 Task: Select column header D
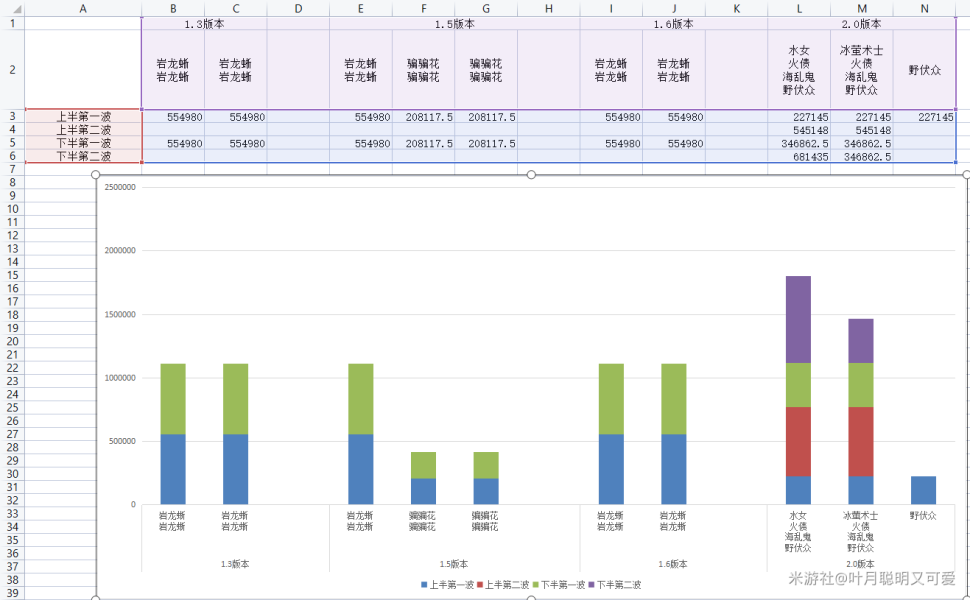298,8
